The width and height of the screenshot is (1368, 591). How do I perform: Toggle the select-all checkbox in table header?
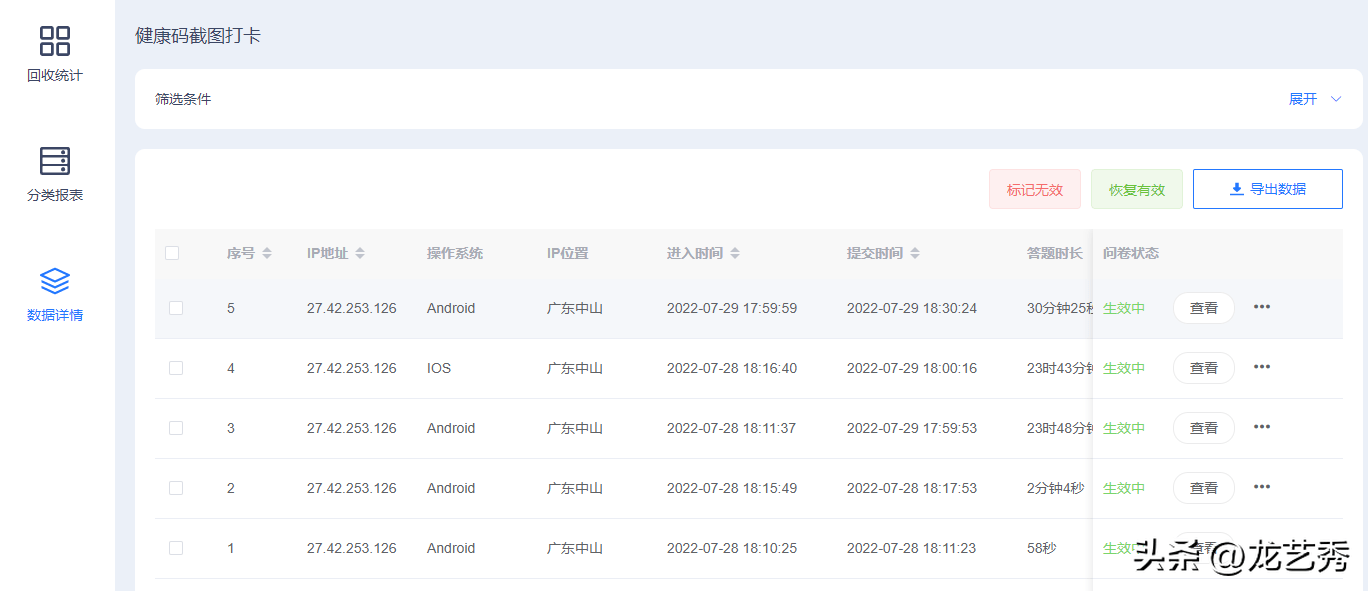172,253
